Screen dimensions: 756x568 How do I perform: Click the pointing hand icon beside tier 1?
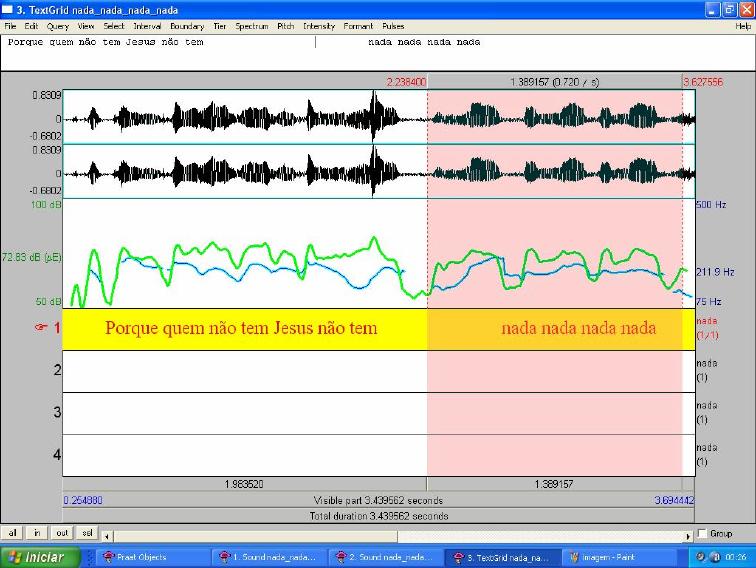tap(41, 328)
